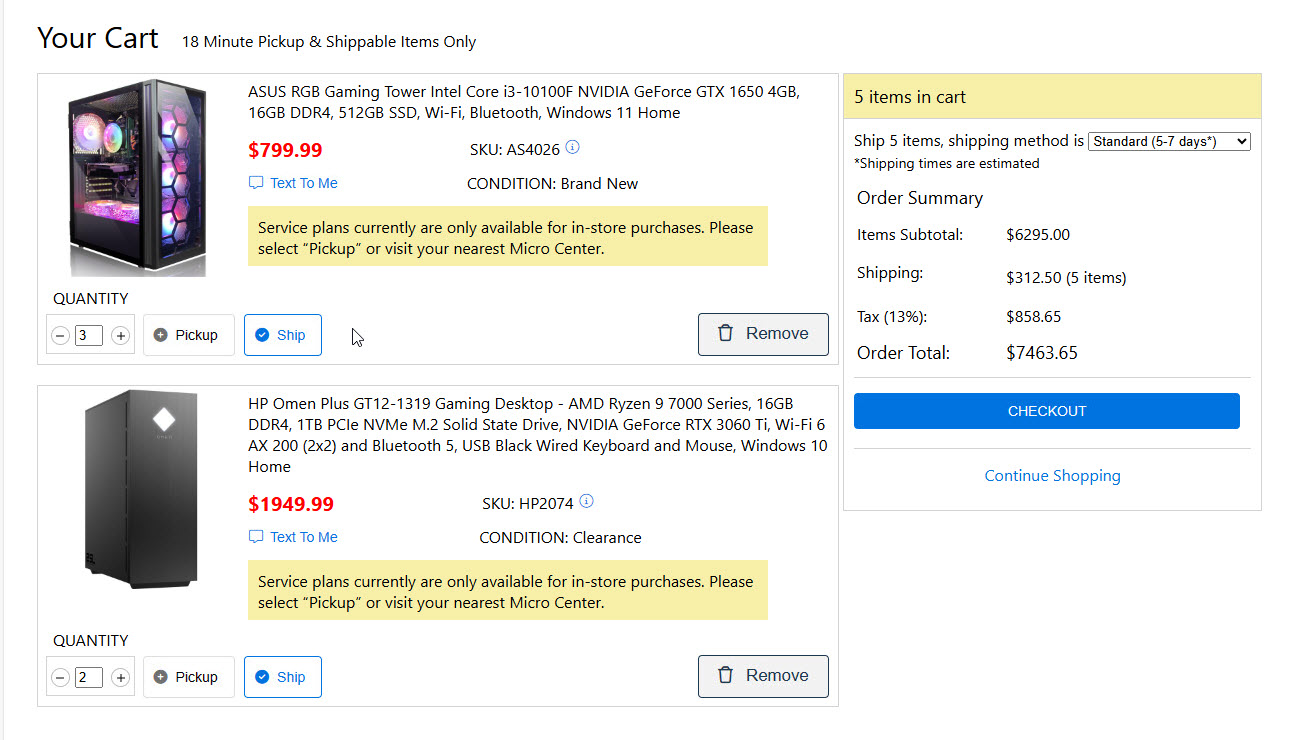Screen dimensions: 1298x740
Task: Decrease quantity of HP Omen desktop
Action: click(60, 678)
